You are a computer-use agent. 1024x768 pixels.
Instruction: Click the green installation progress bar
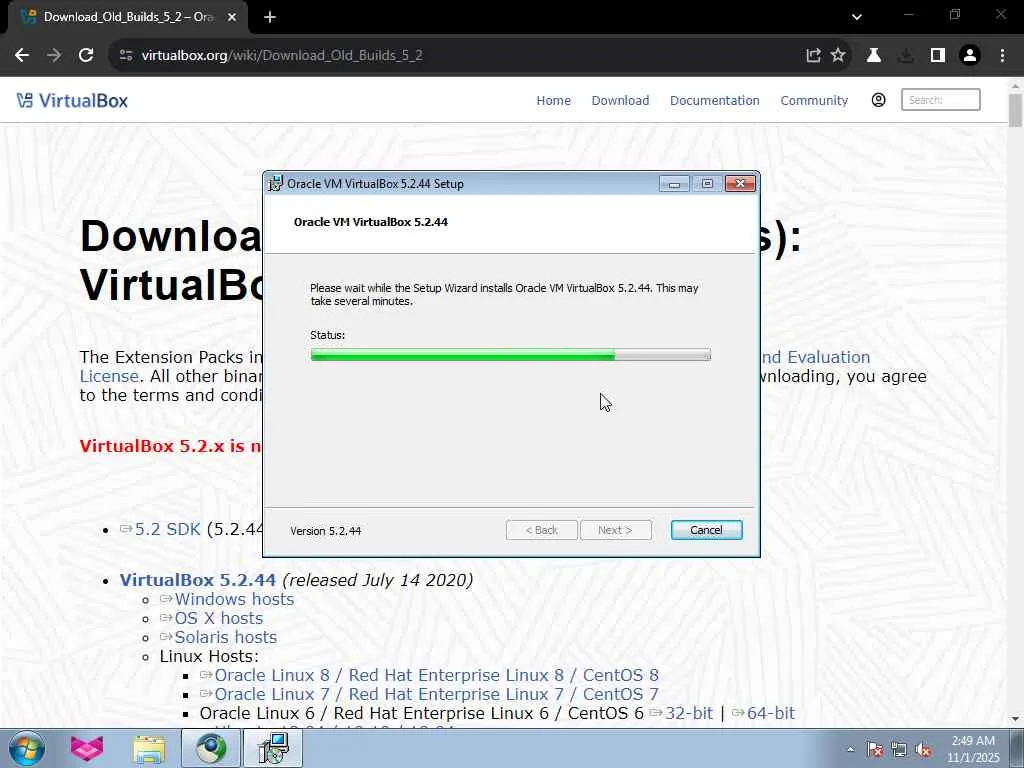point(510,355)
